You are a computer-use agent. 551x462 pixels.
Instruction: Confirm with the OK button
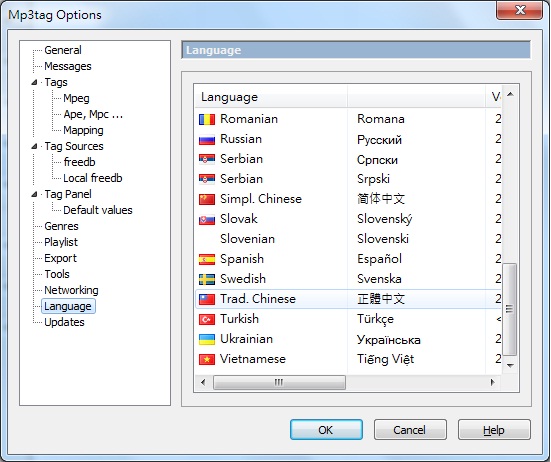pyautogui.click(x=326, y=430)
